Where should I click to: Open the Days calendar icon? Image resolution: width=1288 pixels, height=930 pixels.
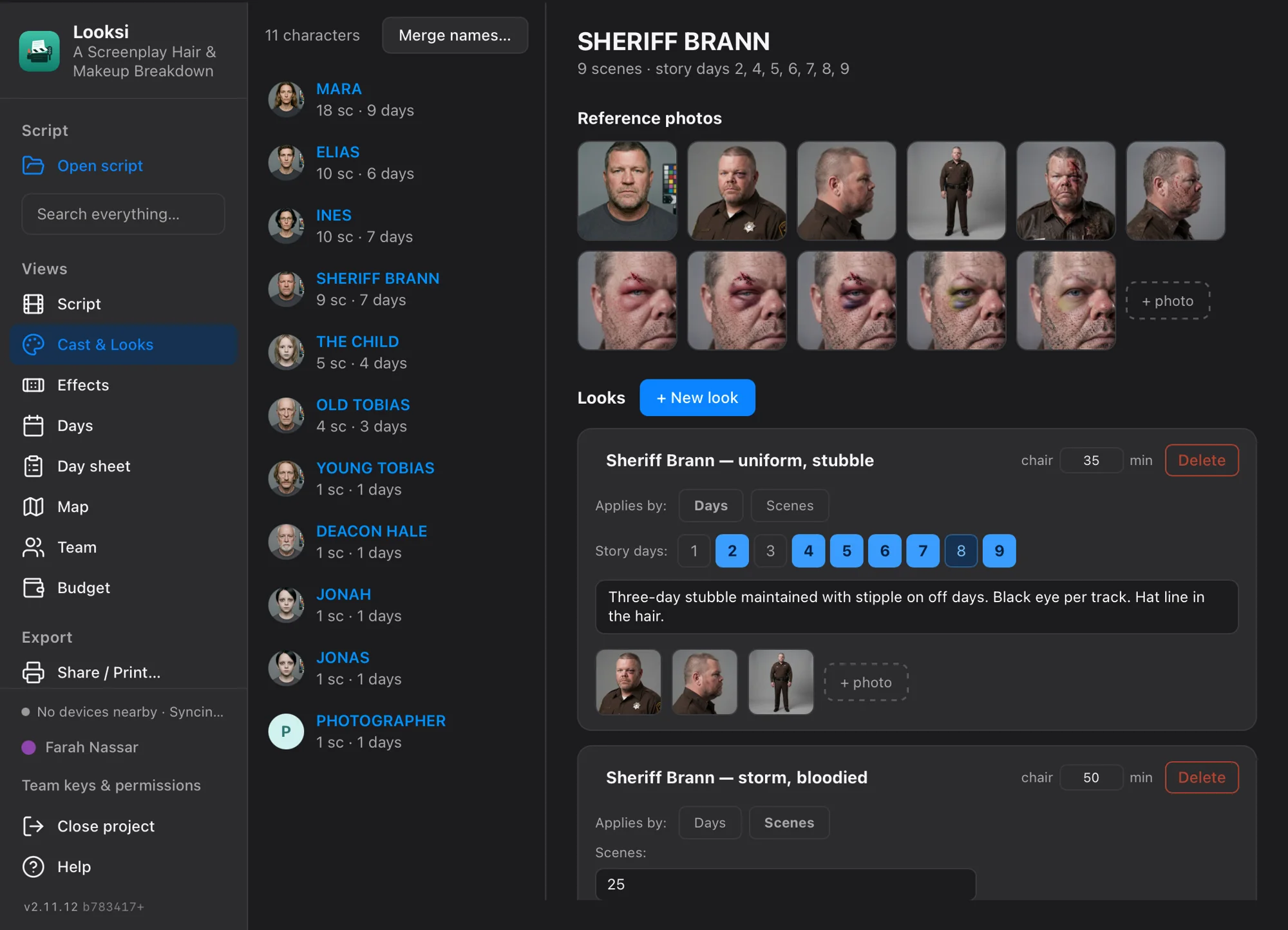tap(33, 426)
